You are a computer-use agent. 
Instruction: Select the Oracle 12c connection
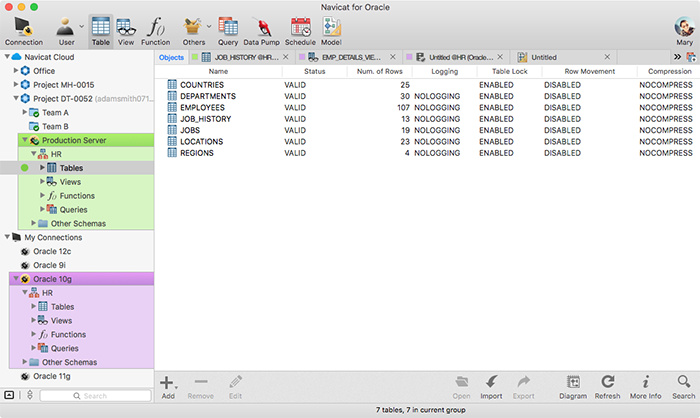52,251
